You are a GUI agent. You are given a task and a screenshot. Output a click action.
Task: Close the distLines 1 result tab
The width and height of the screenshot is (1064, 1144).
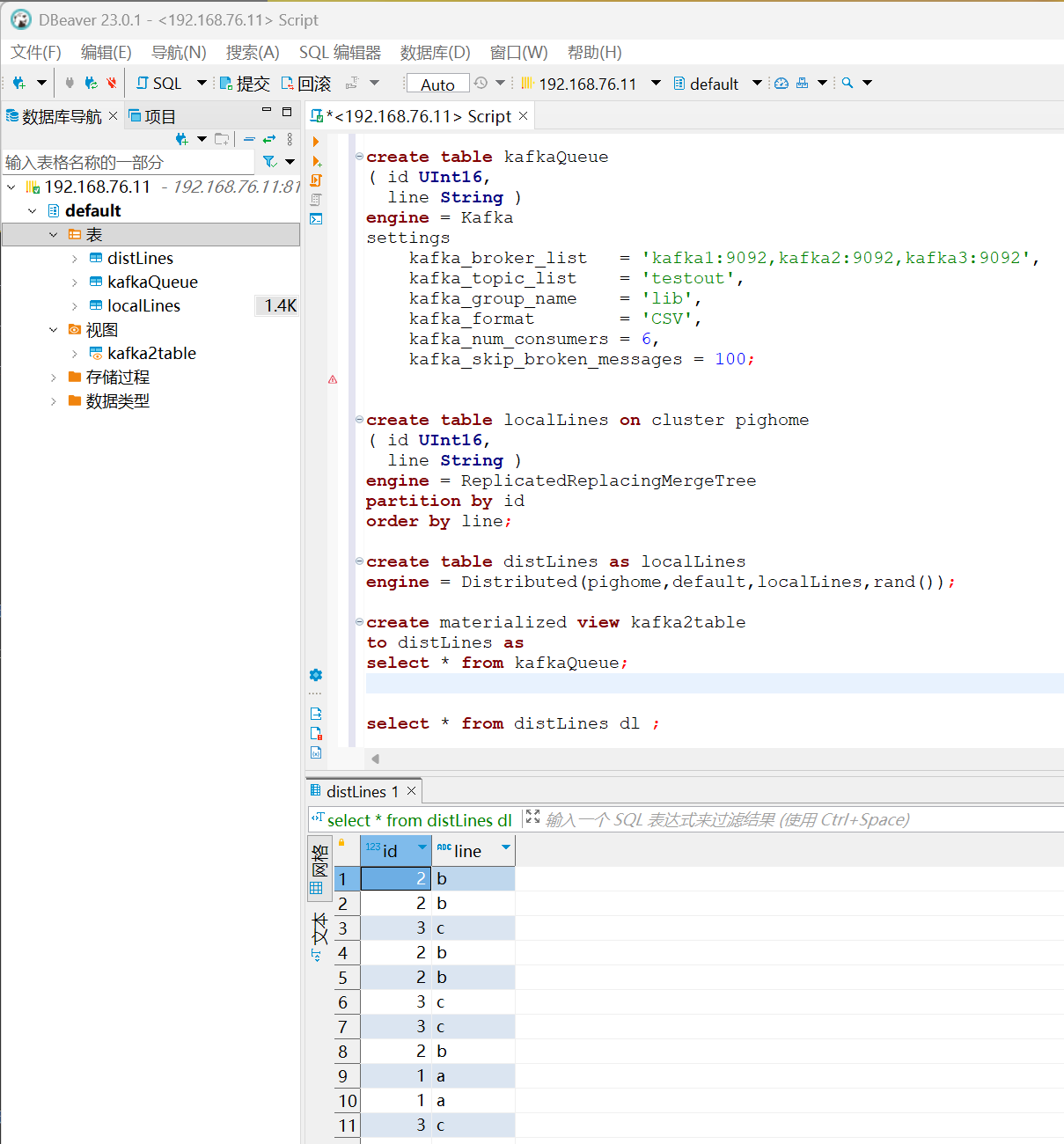(x=411, y=791)
